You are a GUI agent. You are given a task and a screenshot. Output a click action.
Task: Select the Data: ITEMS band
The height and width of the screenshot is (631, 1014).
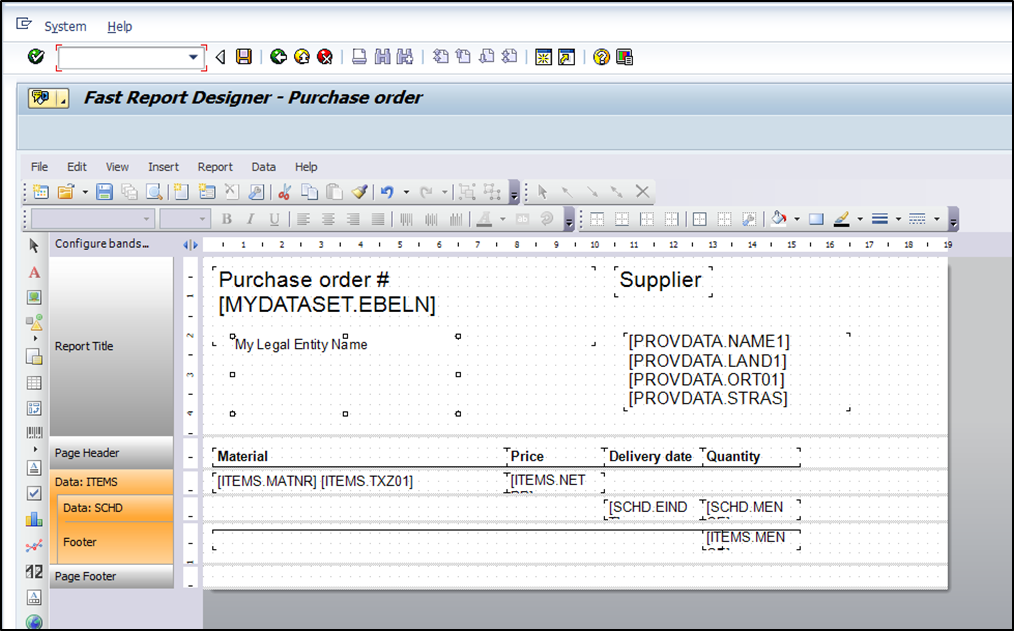point(111,482)
